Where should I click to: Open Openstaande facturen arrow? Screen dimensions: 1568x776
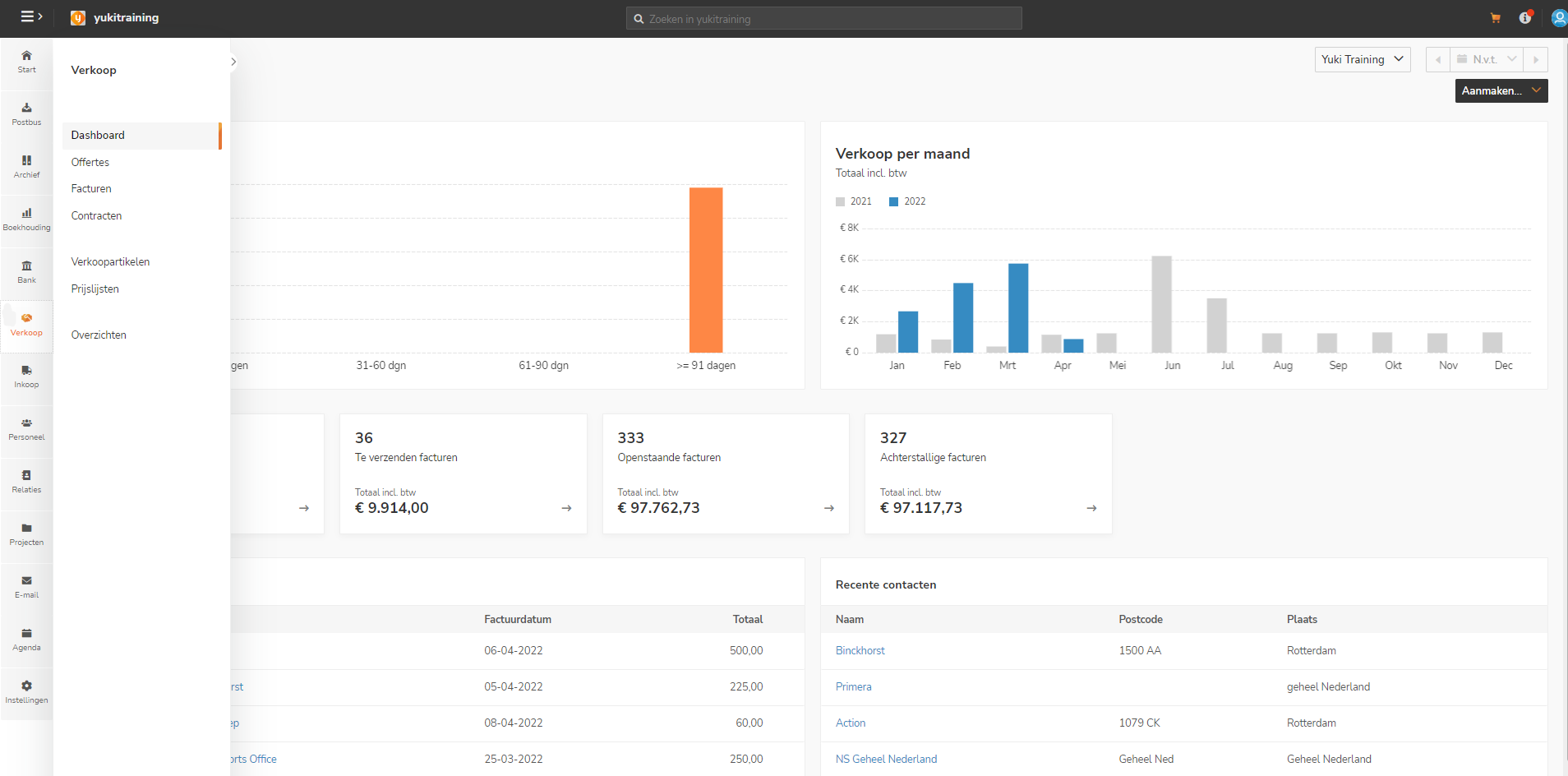click(829, 508)
